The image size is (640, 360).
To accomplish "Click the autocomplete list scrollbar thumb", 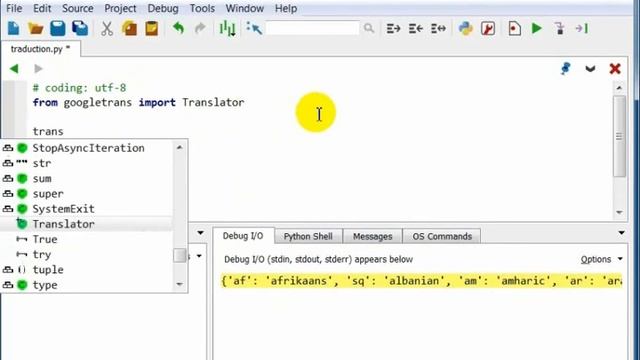I will point(180,256).
